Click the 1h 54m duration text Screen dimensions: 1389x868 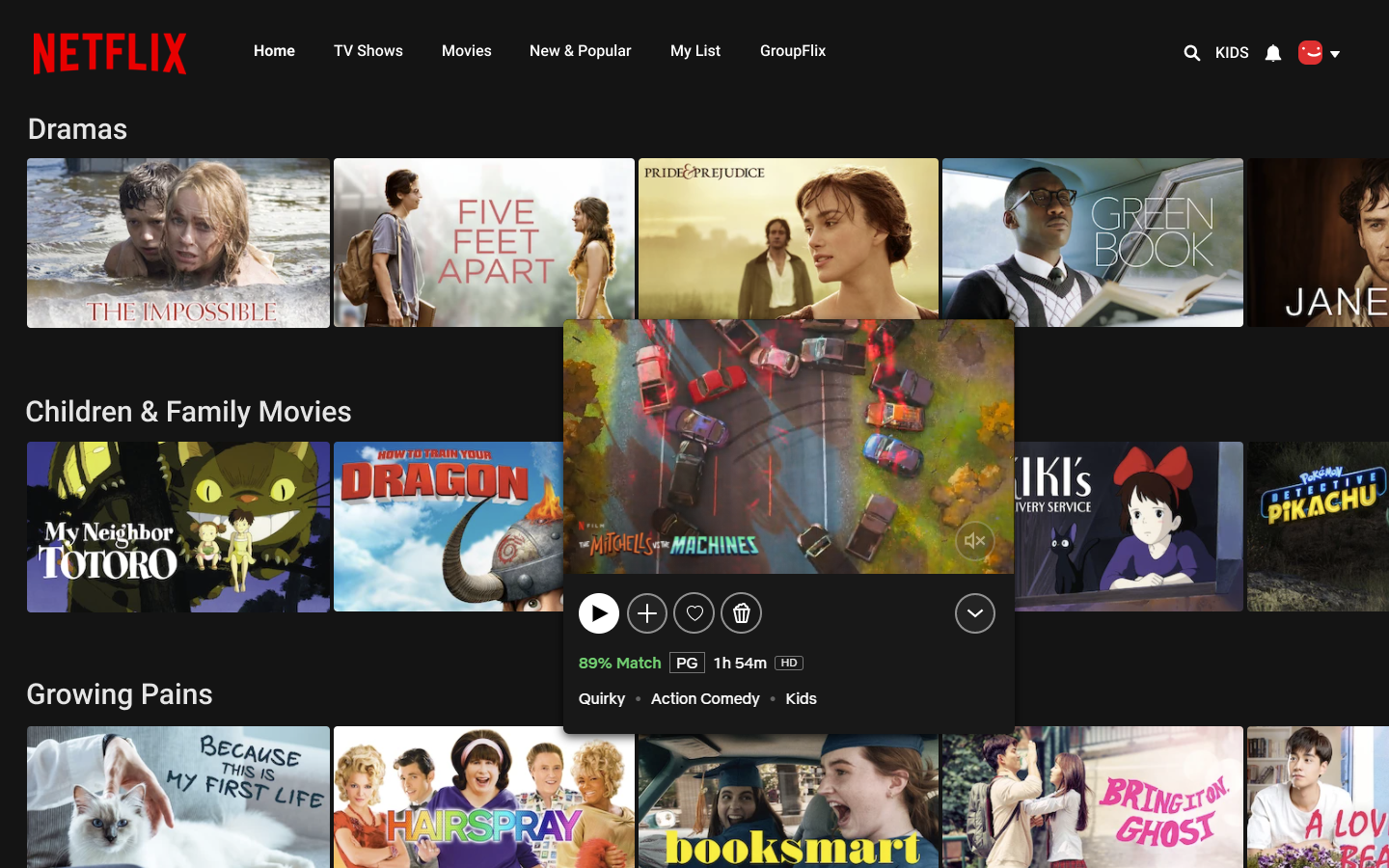tap(740, 664)
